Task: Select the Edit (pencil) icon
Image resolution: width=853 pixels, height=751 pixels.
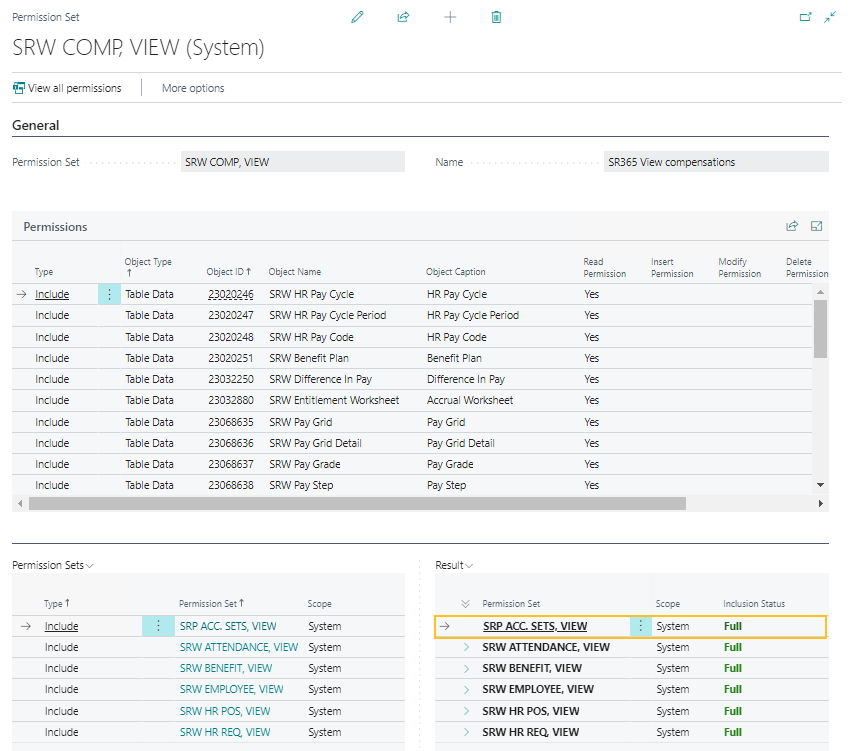Action: click(x=357, y=17)
